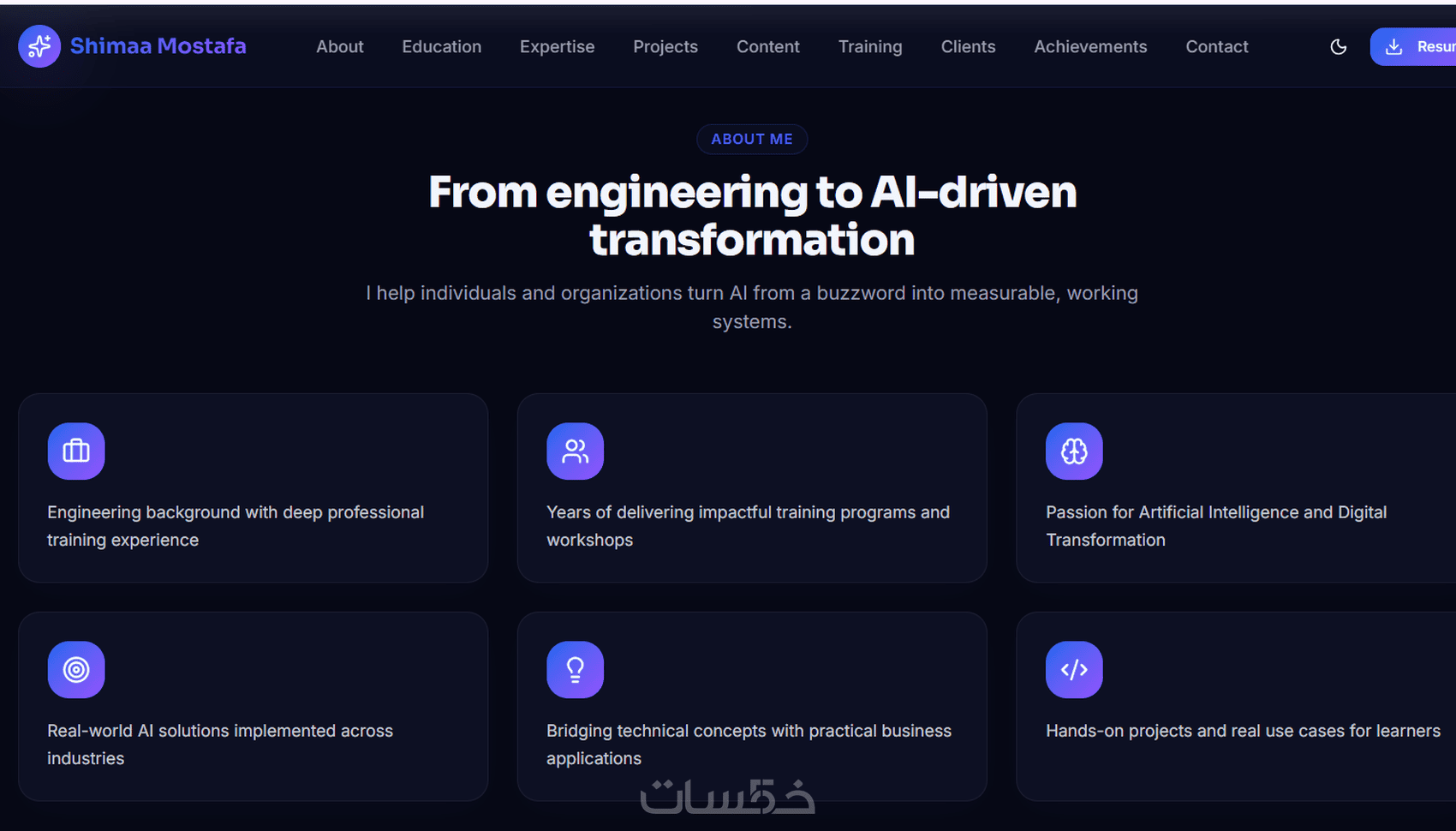Click the brain icon in AI passion card

[1074, 451]
